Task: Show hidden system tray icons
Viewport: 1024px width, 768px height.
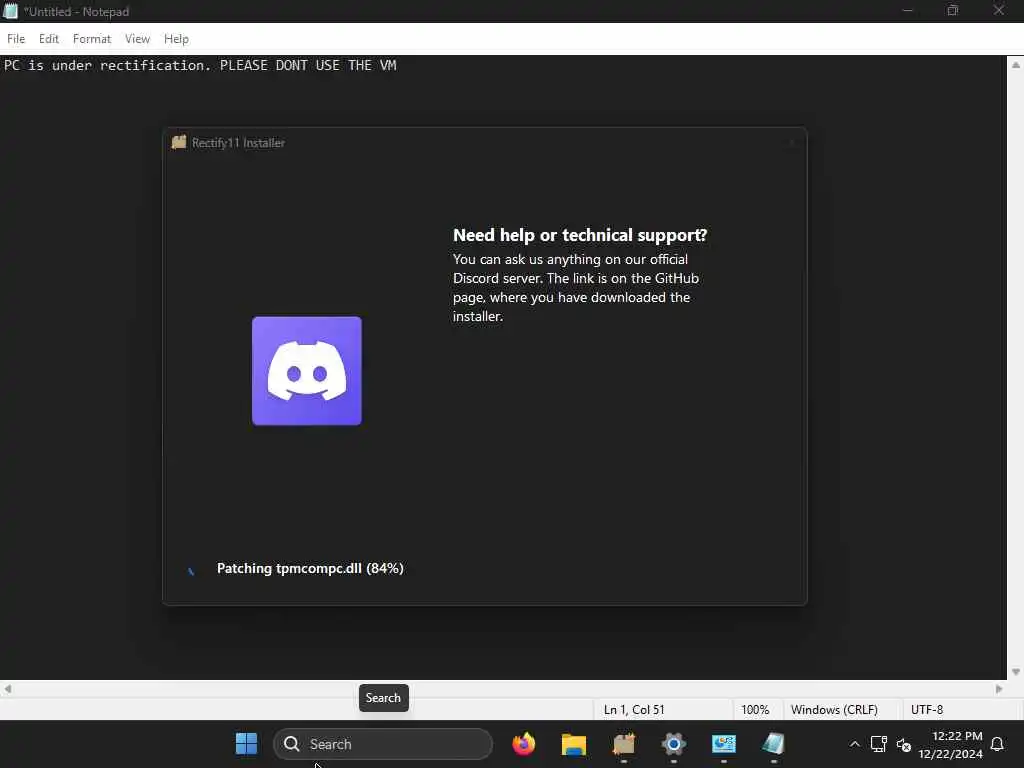Action: [854, 744]
